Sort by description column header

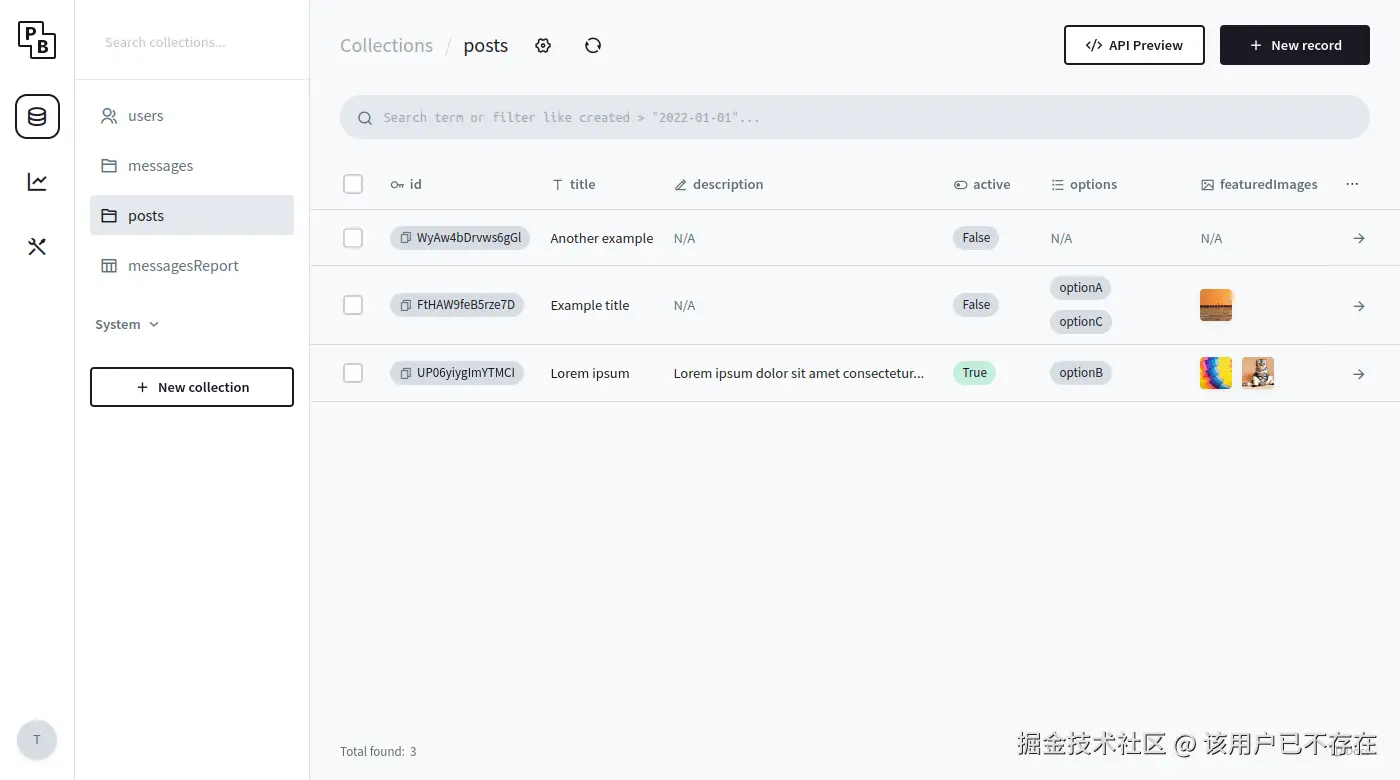coord(719,184)
